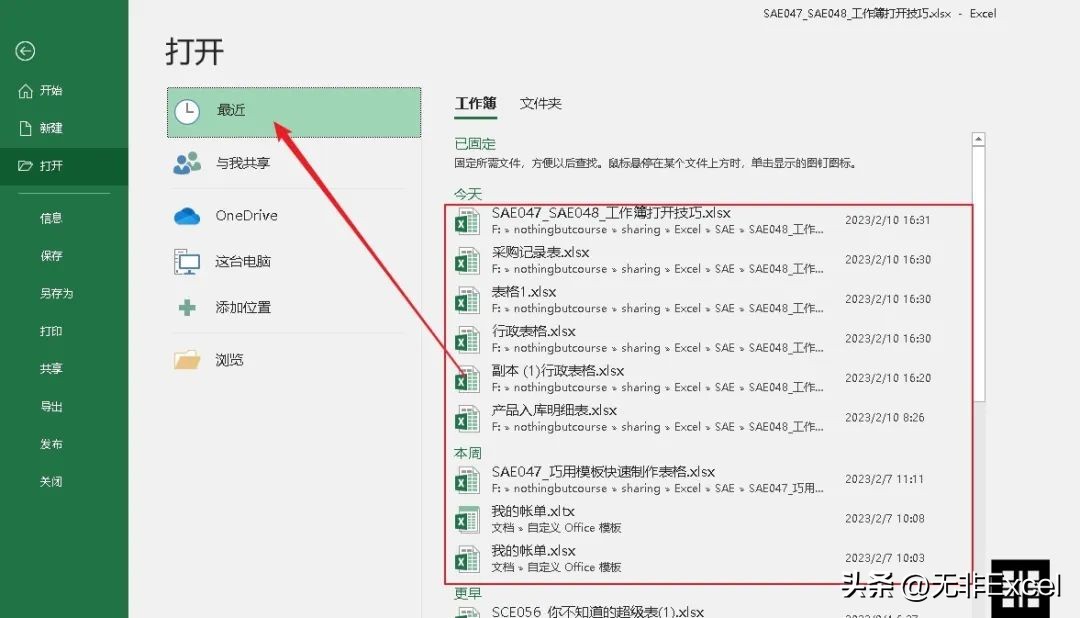Viewport: 1080px width, 618px height.
Task: Open file 产品入库明细表.xlsx by name
Action: pyautogui.click(x=554, y=410)
